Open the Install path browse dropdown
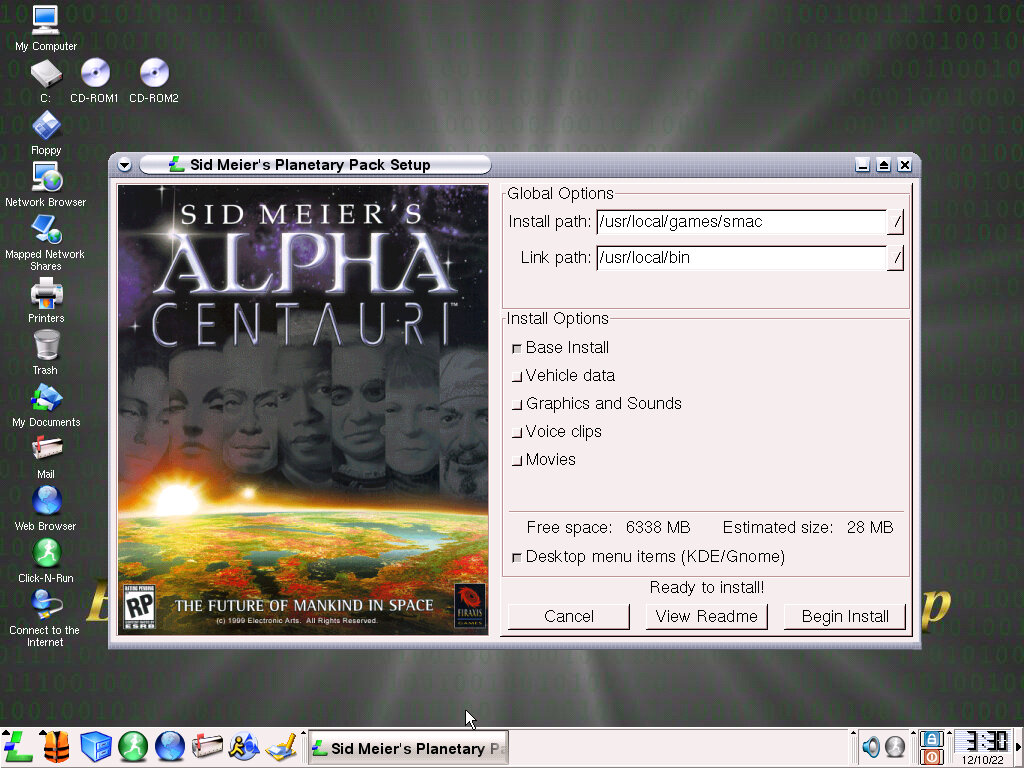1024x768 pixels. click(896, 222)
